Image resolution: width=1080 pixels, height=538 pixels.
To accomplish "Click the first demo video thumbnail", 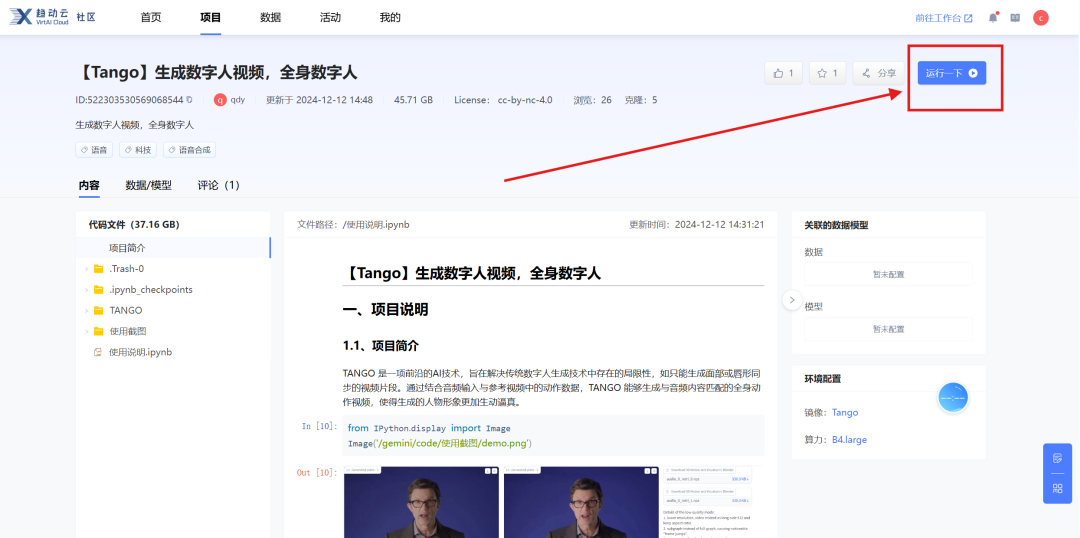I will coord(421,502).
